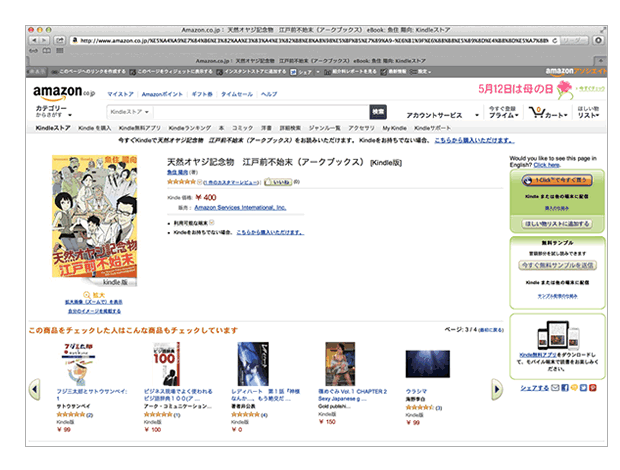Share via the Facebook icon
Screen dimensions: 620x470
[565, 388]
